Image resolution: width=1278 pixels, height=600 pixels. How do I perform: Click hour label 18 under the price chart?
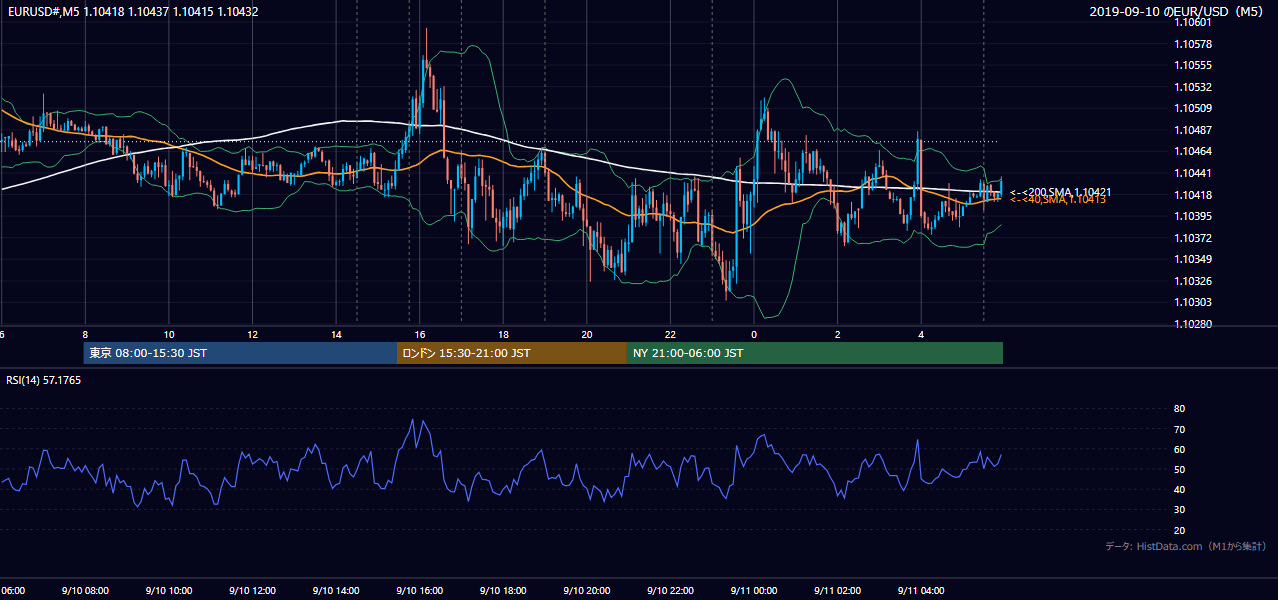pyautogui.click(x=504, y=335)
